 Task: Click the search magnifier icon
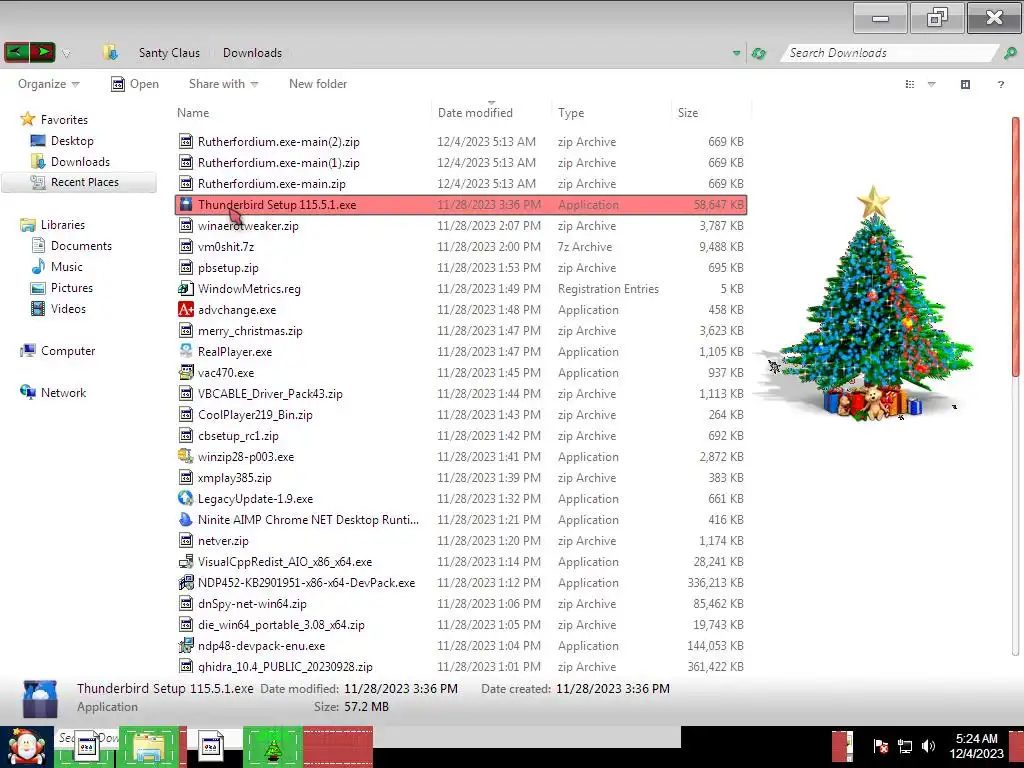click(1010, 53)
